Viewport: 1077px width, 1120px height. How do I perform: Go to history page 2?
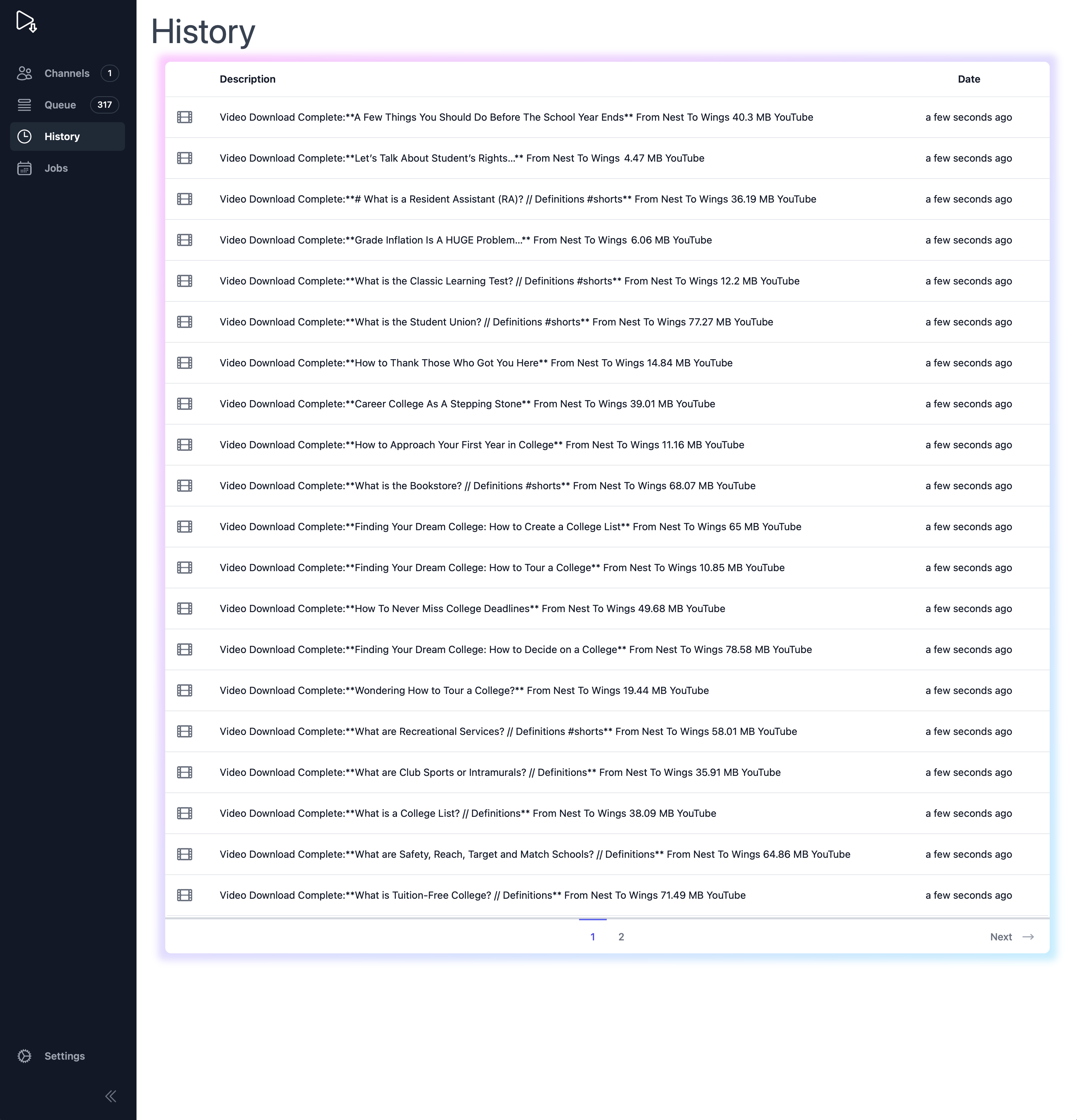coord(621,936)
